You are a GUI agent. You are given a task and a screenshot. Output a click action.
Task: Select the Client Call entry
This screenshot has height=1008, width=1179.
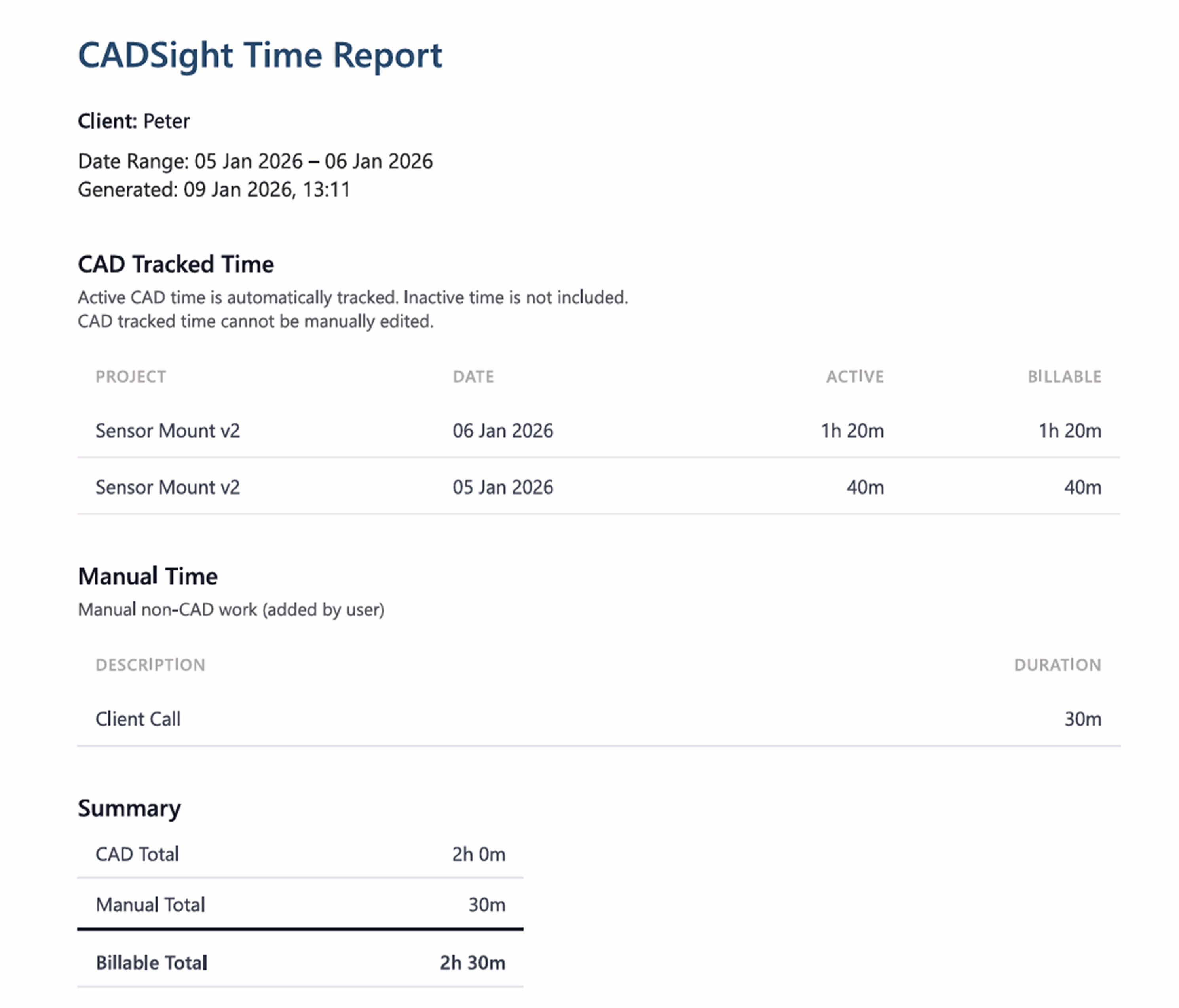(x=138, y=719)
